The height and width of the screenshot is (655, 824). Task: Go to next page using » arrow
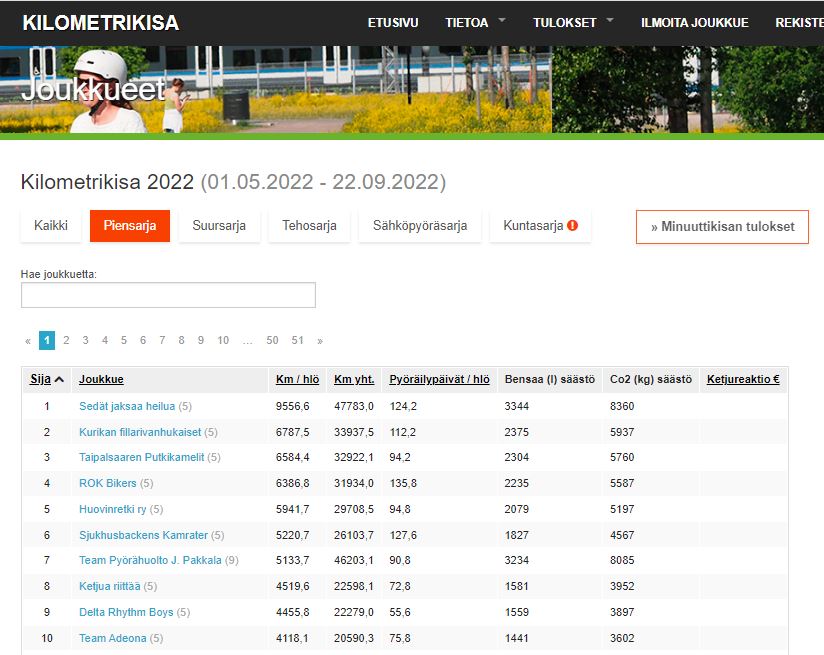pyautogui.click(x=320, y=341)
